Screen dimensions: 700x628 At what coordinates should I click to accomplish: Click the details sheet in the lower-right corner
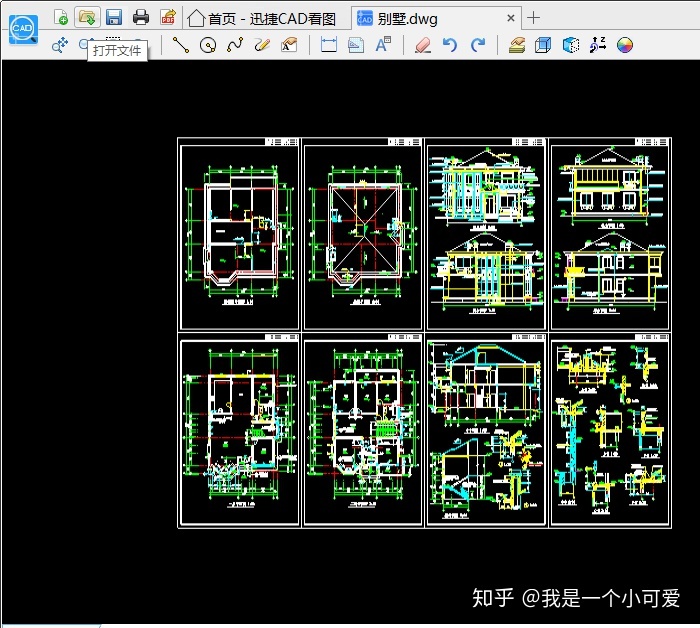click(610, 430)
